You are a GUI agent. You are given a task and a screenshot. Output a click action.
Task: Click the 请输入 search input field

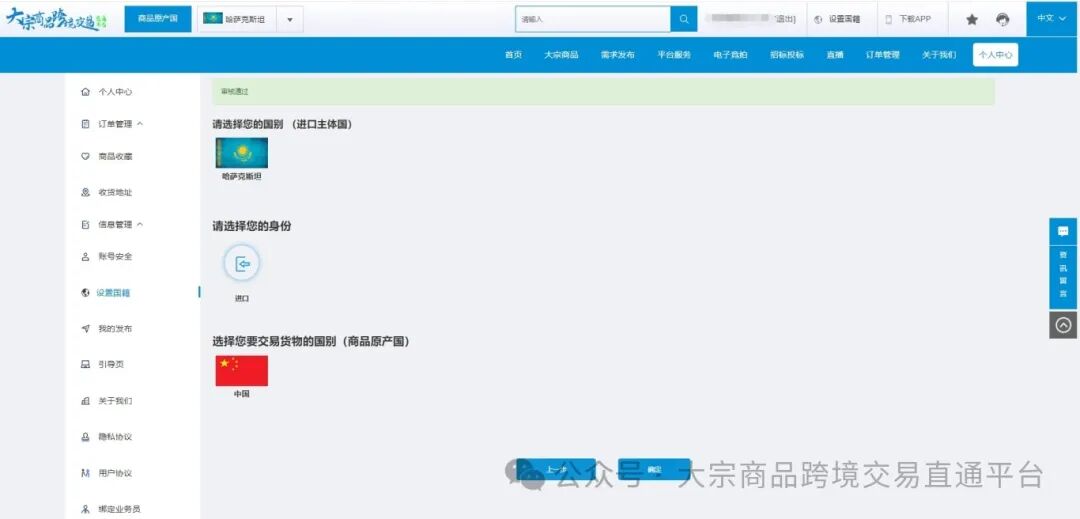593,19
